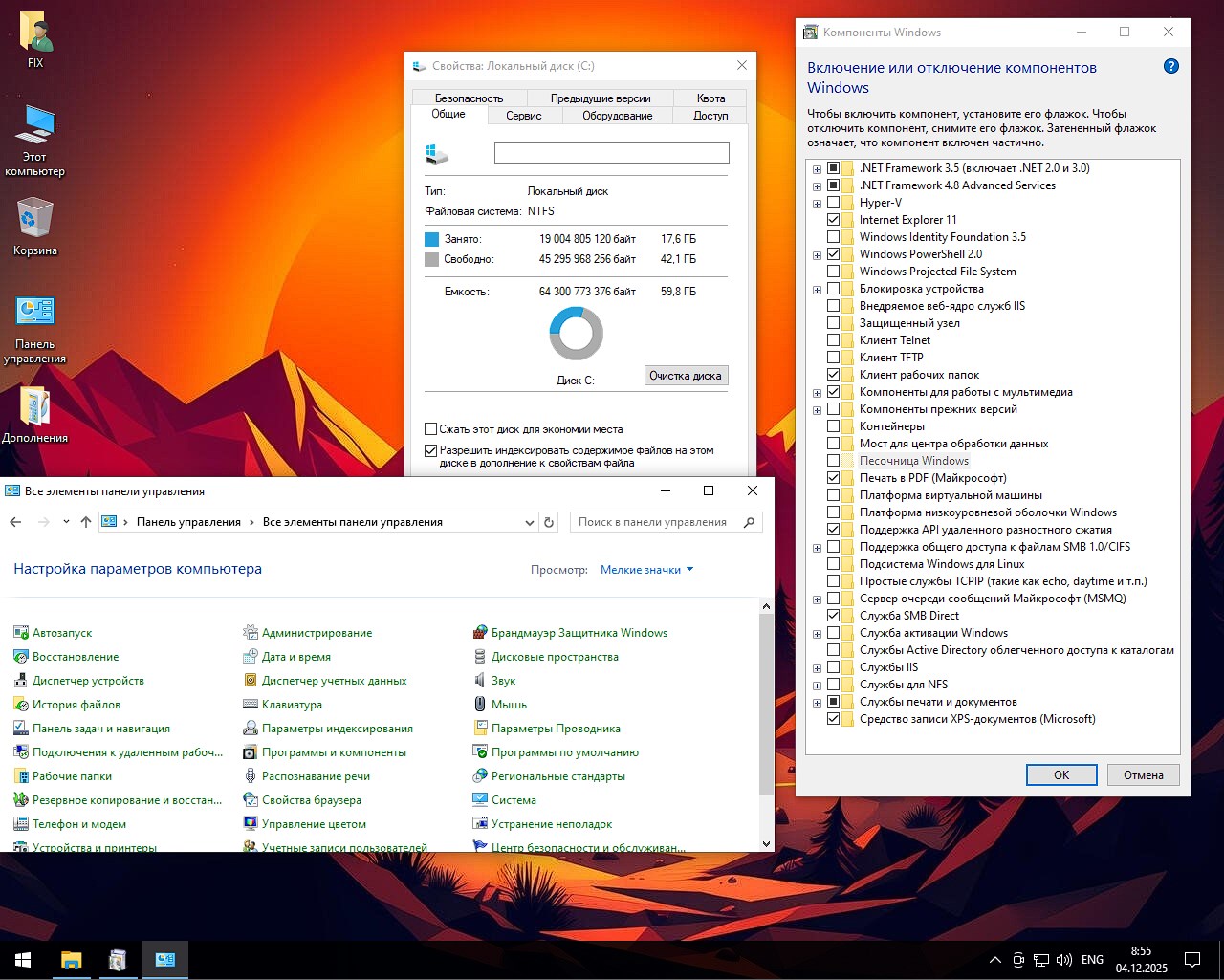Click the Очистка диска button
1224x980 pixels.
click(x=686, y=376)
